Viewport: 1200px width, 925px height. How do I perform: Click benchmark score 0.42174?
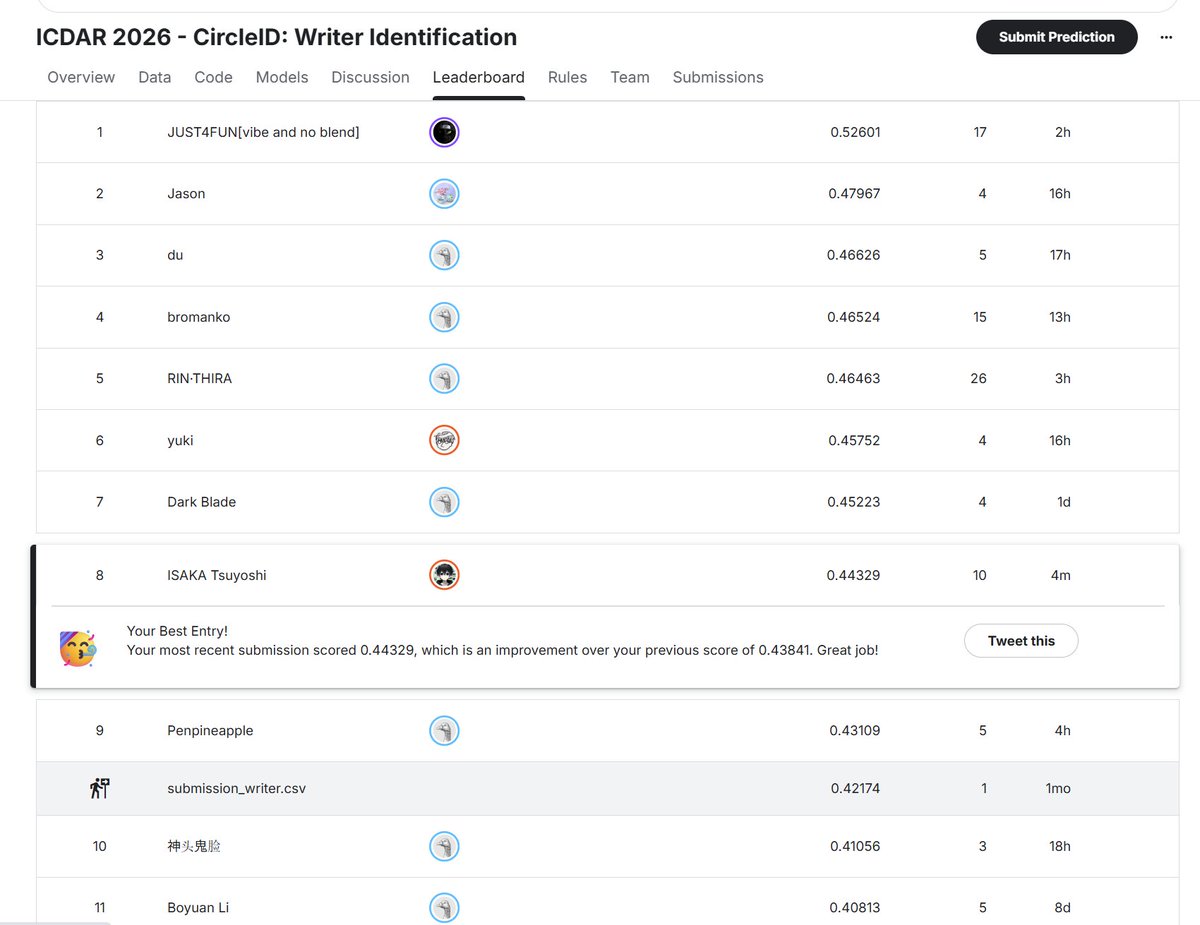pos(855,788)
